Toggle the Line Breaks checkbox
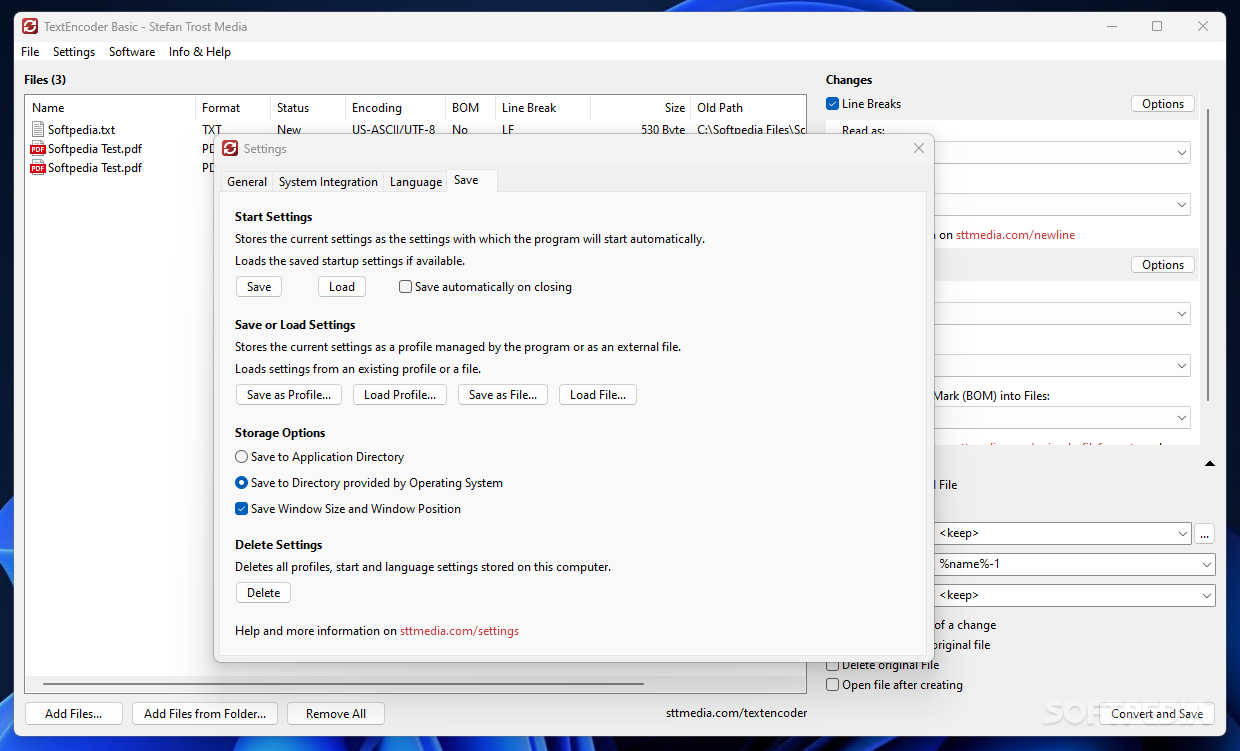The height and width of the screenshot is (751, 1240). (833, 104)
